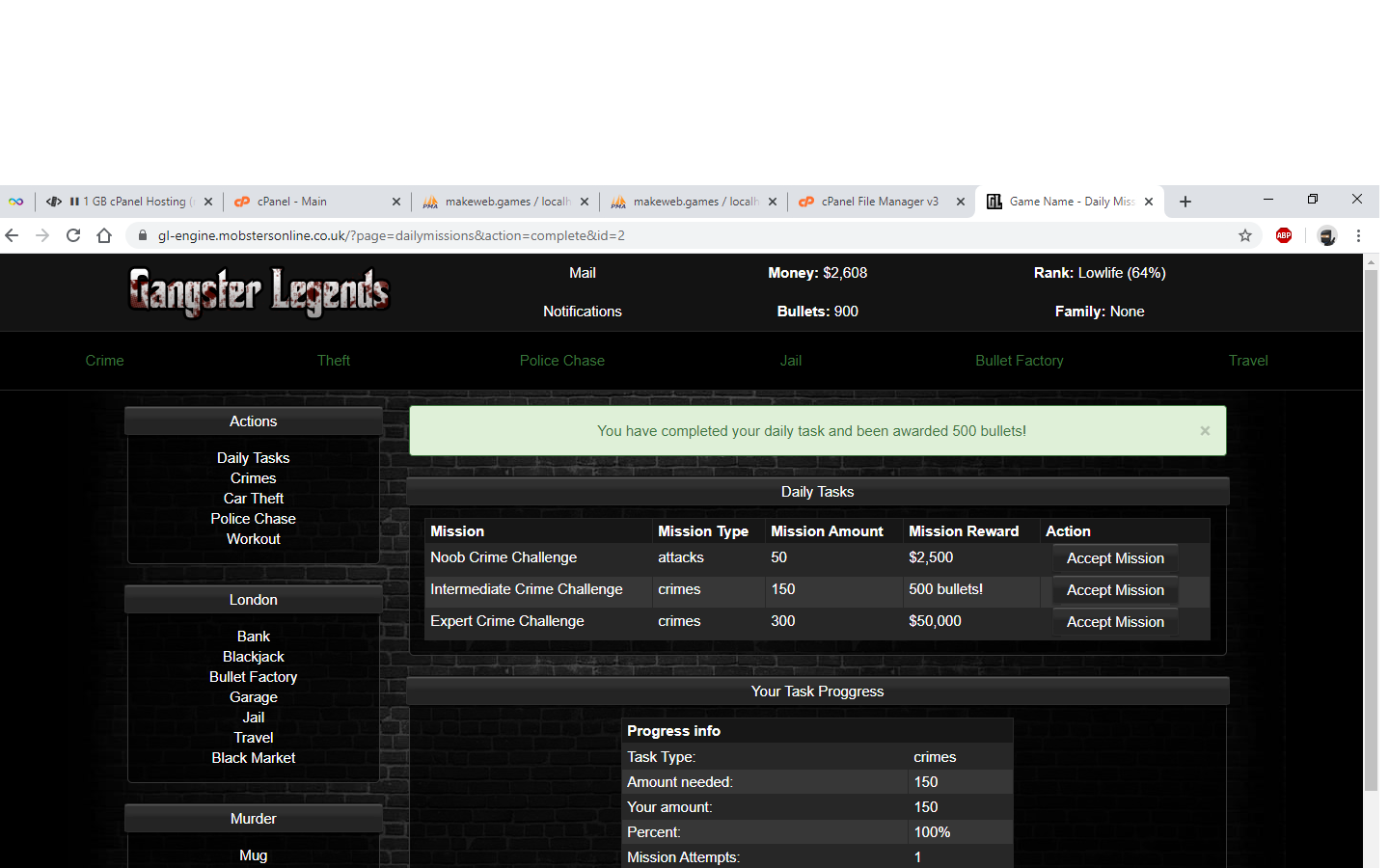Image resolution: width=1389 pixels, height=868 pixels.
Task: Click the page vertical scrollbar
Action: (x=1371, y=530)
